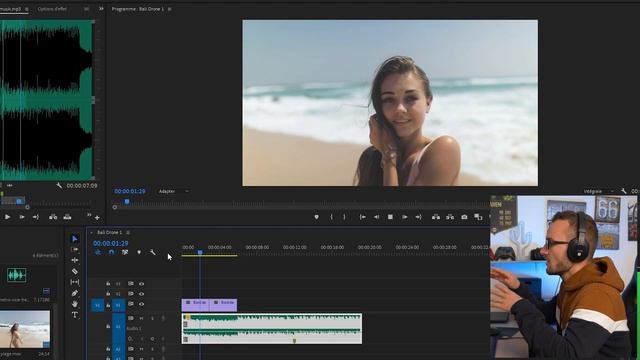
Task: Step forward one frame in Program monitor
Action: [404, 217]
